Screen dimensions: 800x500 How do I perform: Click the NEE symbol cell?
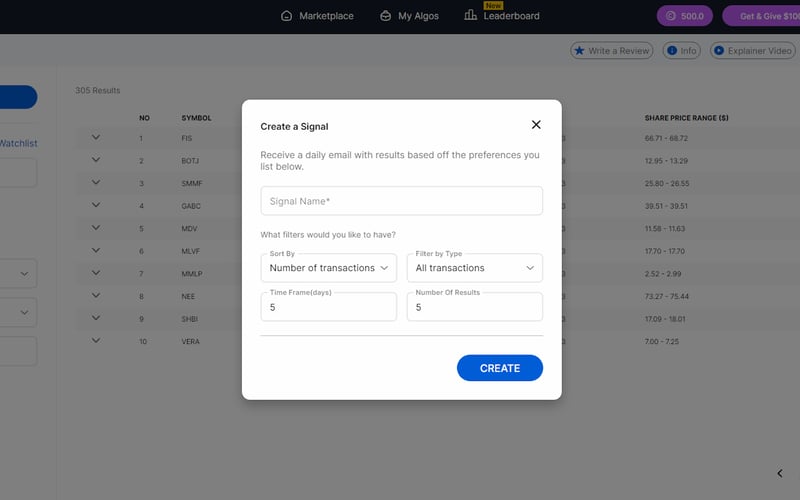point(188,296)
